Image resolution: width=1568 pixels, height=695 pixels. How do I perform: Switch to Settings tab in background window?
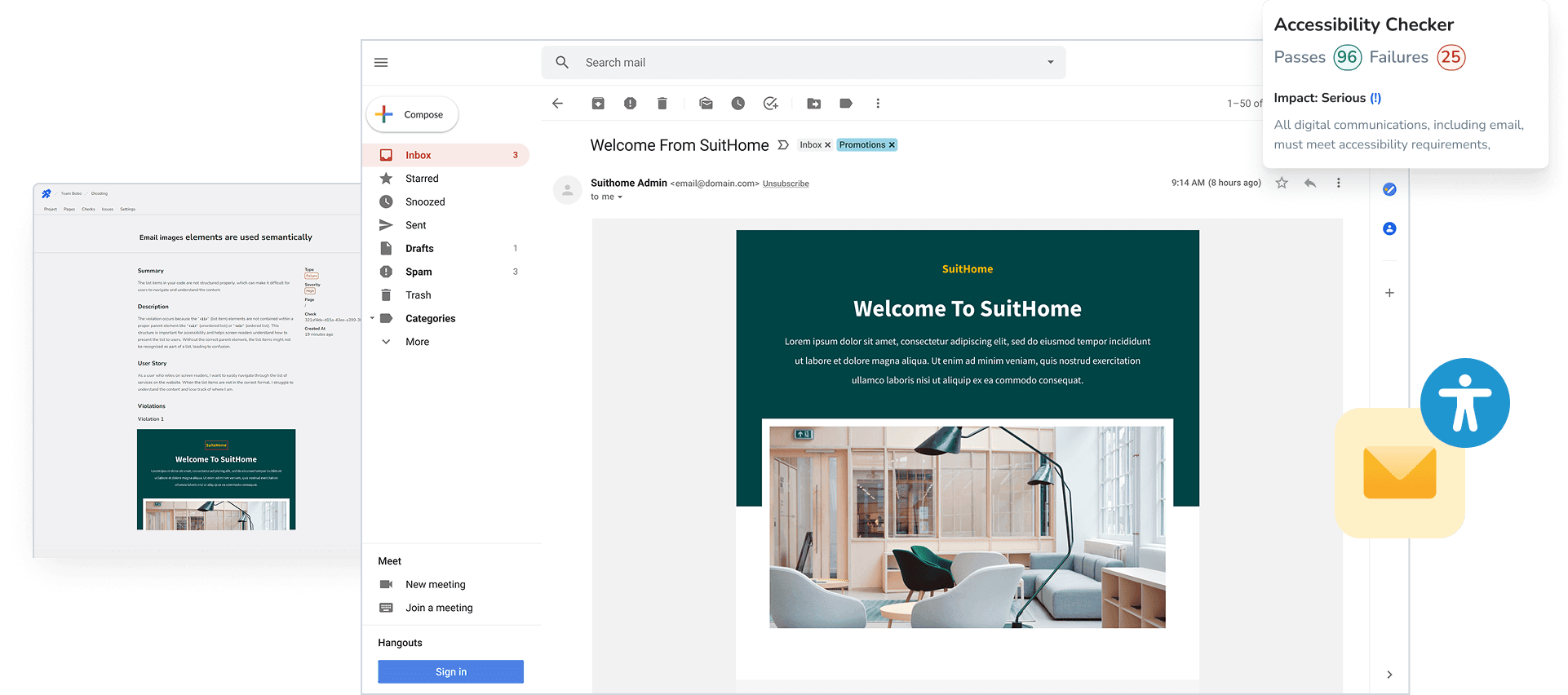click(x=128, y=210)
